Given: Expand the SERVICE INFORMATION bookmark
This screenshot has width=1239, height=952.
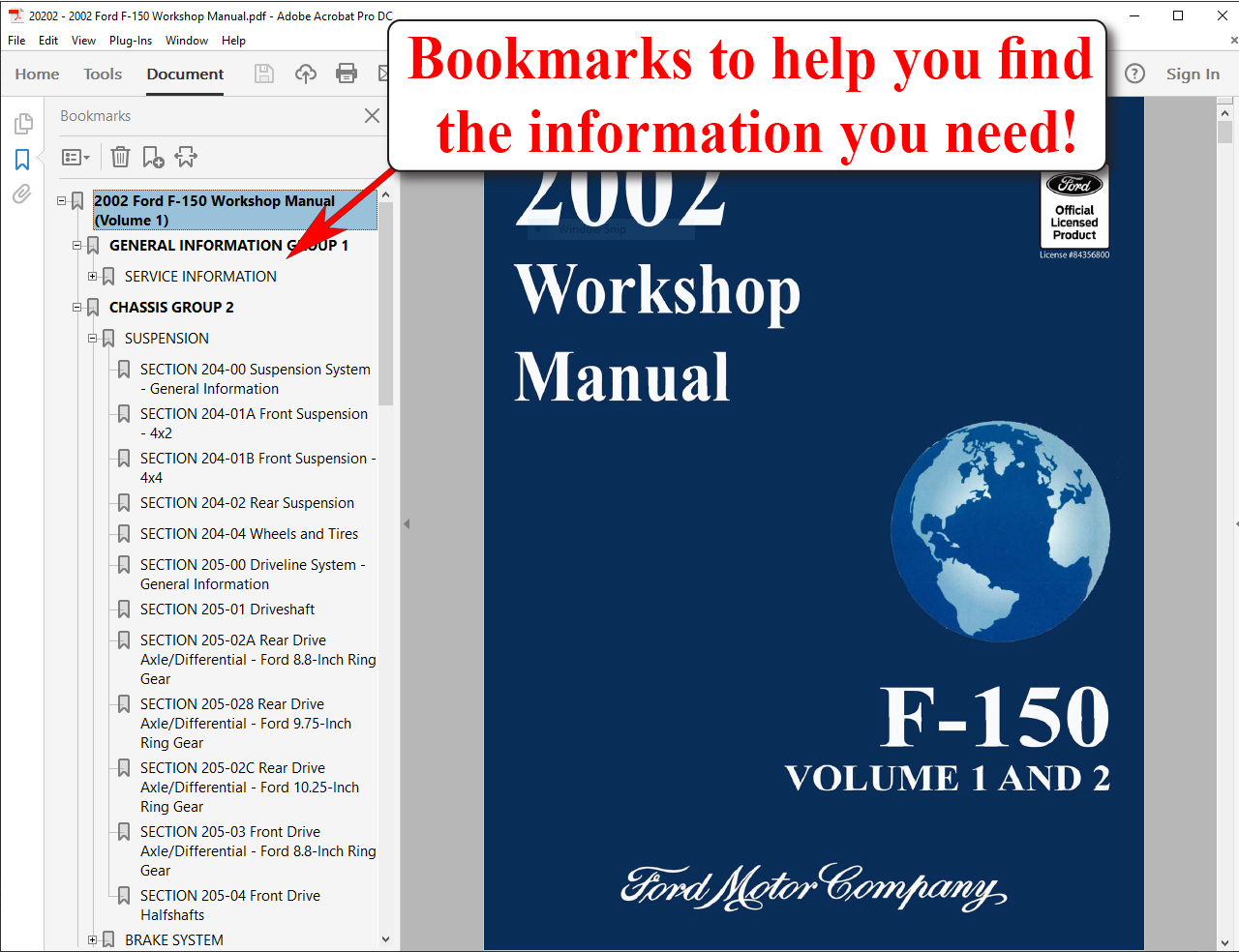Looking at the screenshot, I should tap(92, 277).
